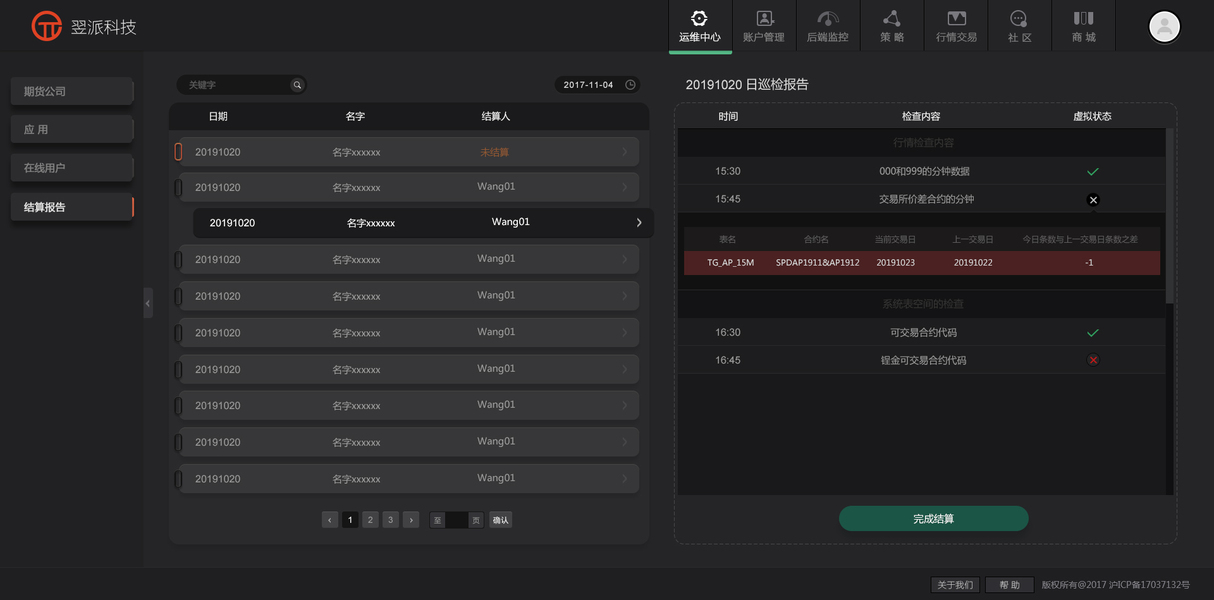This screenshot has height=600, width=1214.
Task: Open the 关于我们 link
Action: tap(954, 585)
